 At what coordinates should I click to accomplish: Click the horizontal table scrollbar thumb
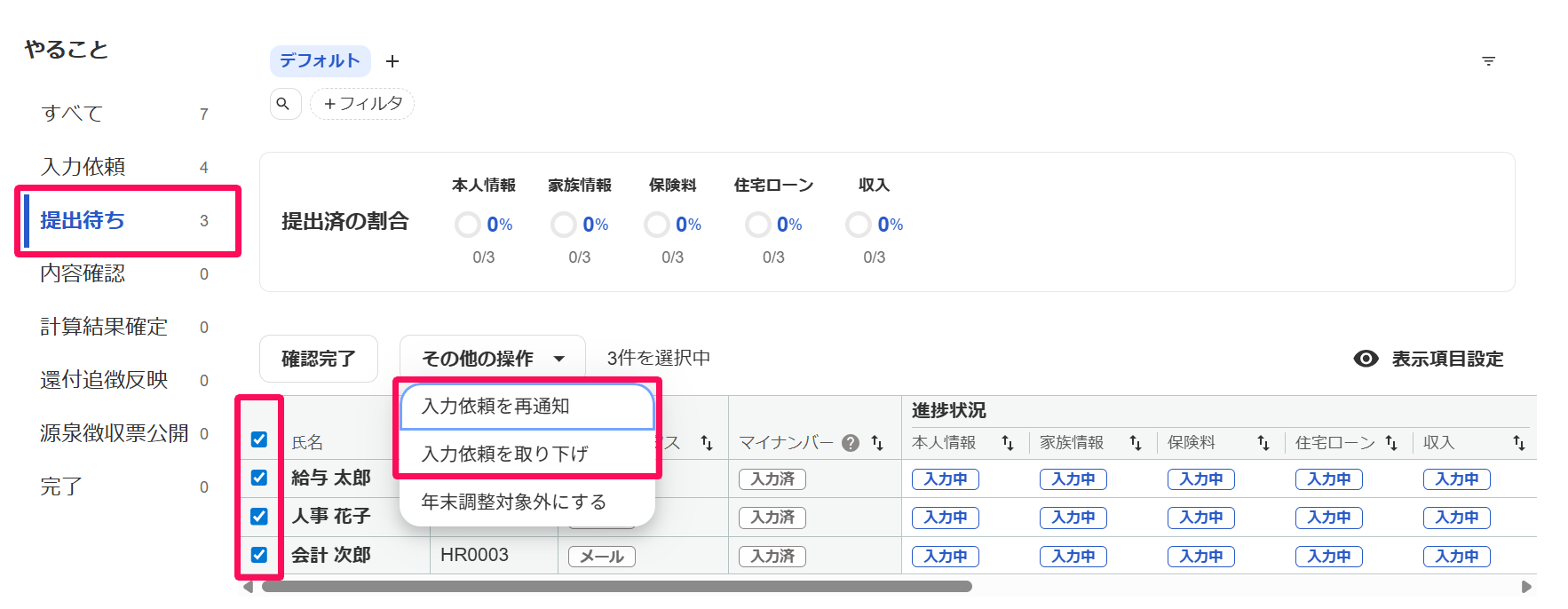pos(616,587)
